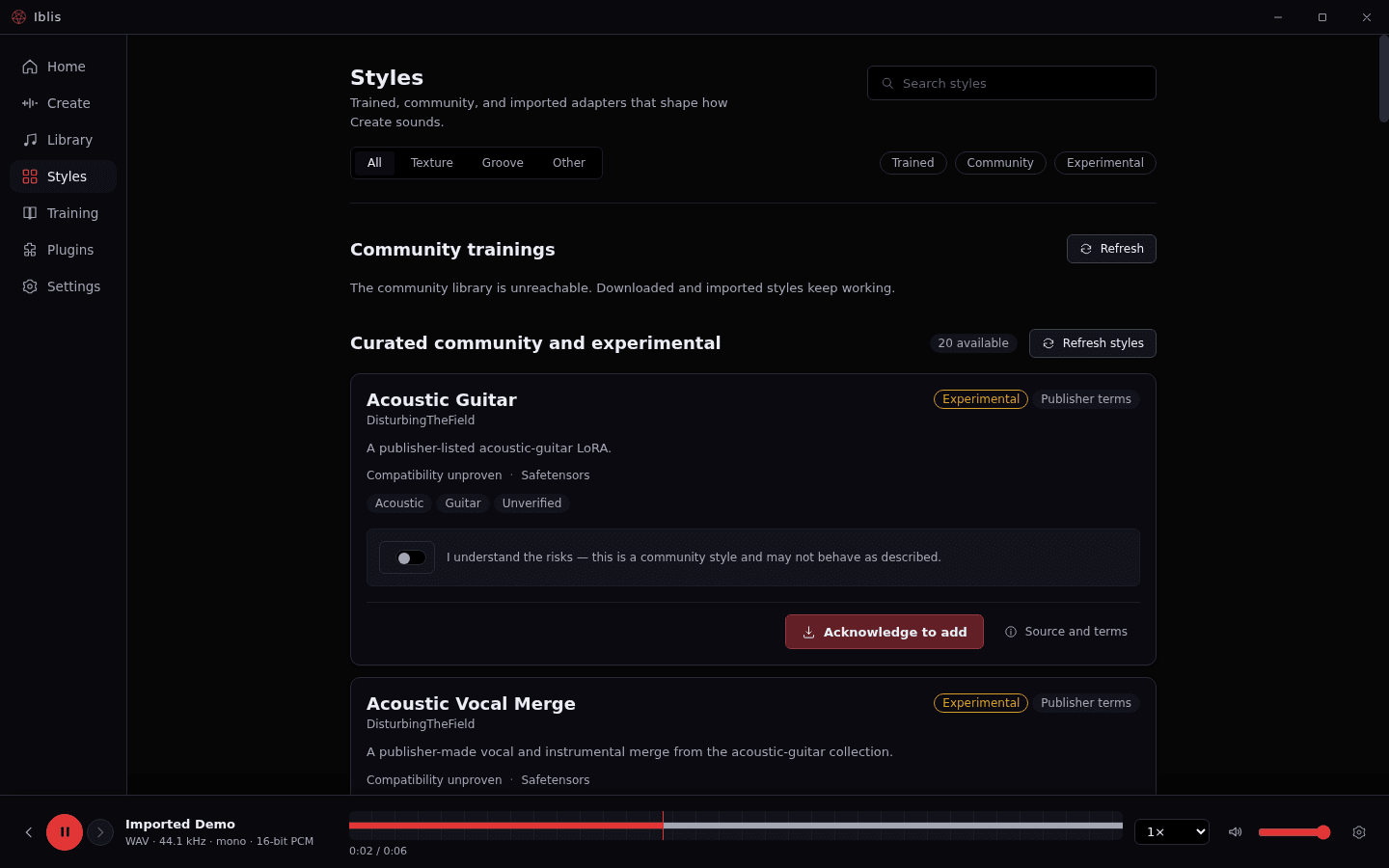Click the Guitar tag
This screenshot has height=868, width=1389.
tap(463, 503)
